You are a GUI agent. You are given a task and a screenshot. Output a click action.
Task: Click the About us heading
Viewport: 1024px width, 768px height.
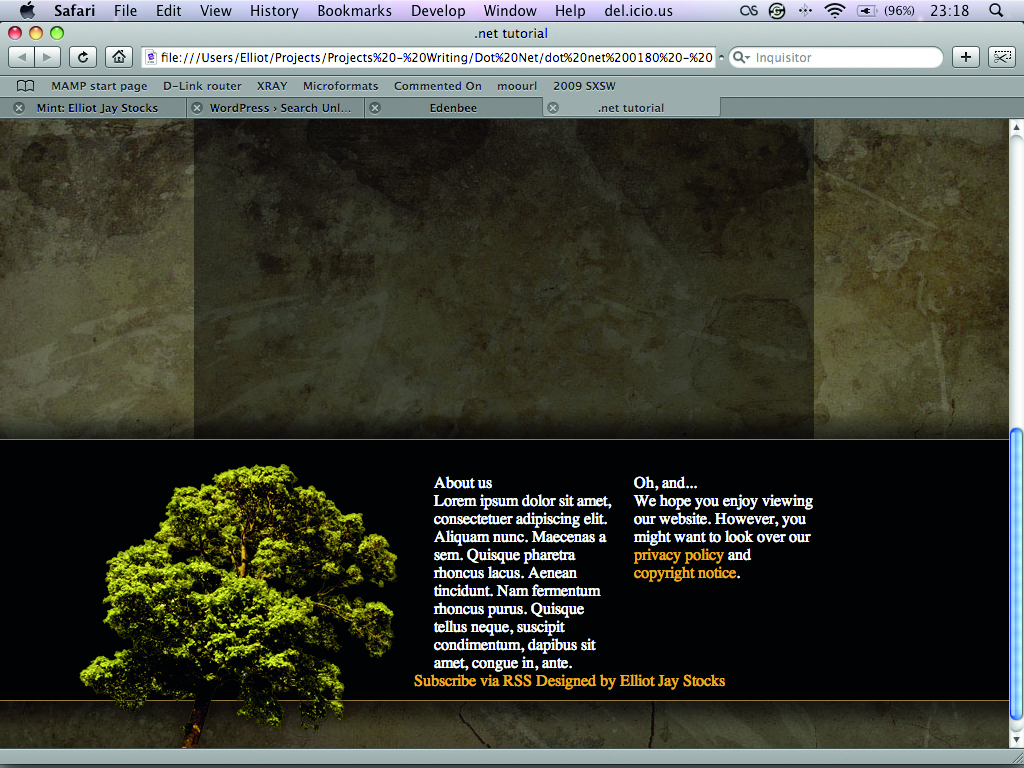(462, 483)
